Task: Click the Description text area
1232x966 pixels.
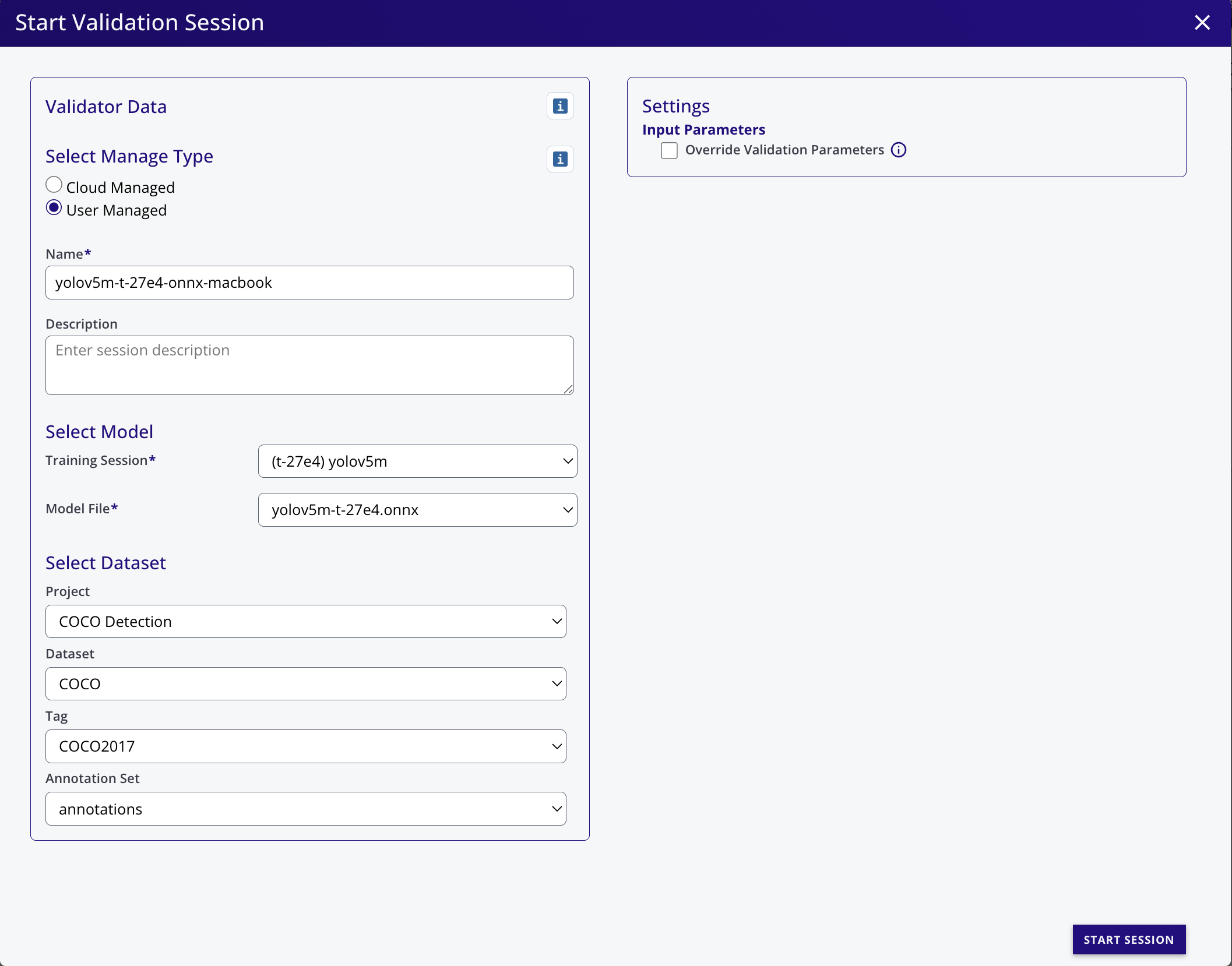Action: coord(309,365)
